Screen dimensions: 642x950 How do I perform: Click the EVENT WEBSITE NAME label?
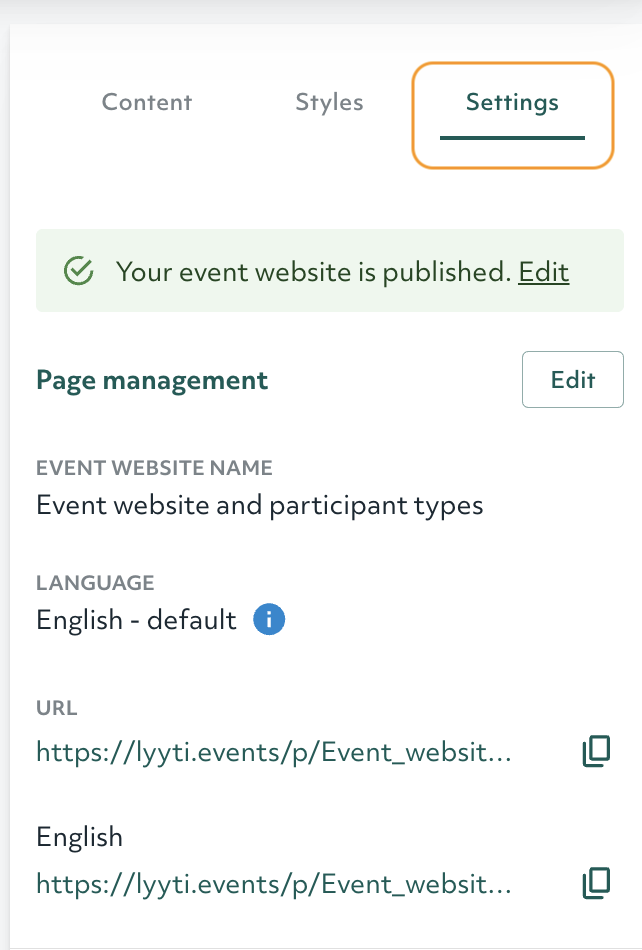tap(154, 468)
